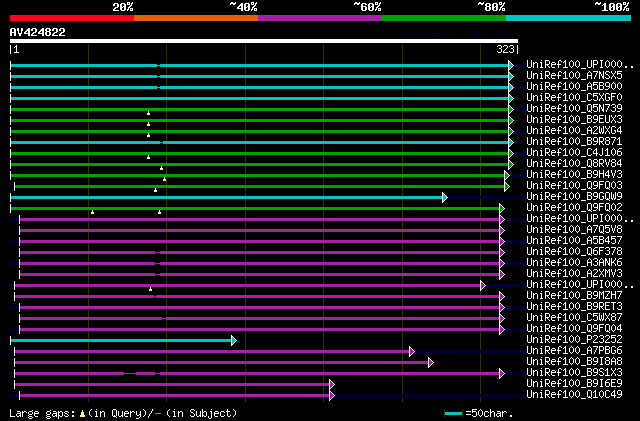Image resolution: width=640 pixels, height=421 pixels.
Task: Click the cyan alignment bar for P23252
Action: (x=121, y=340)
